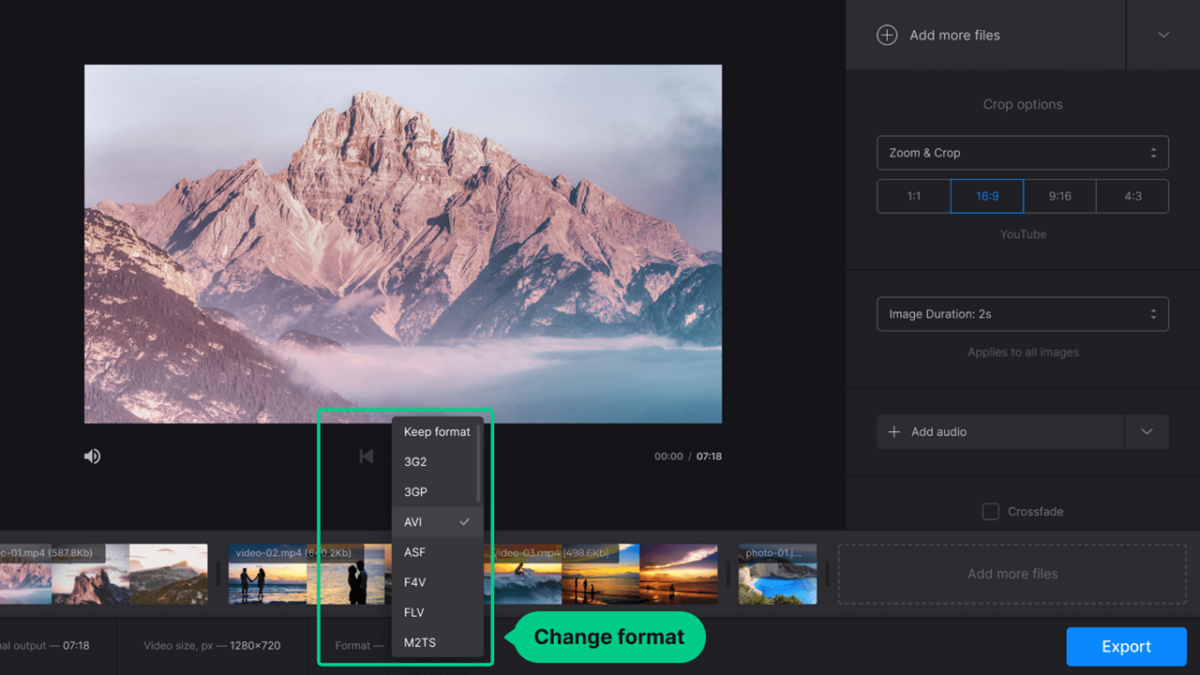
Task: Expand the Add more files chevron
Action: [1163, 35]
